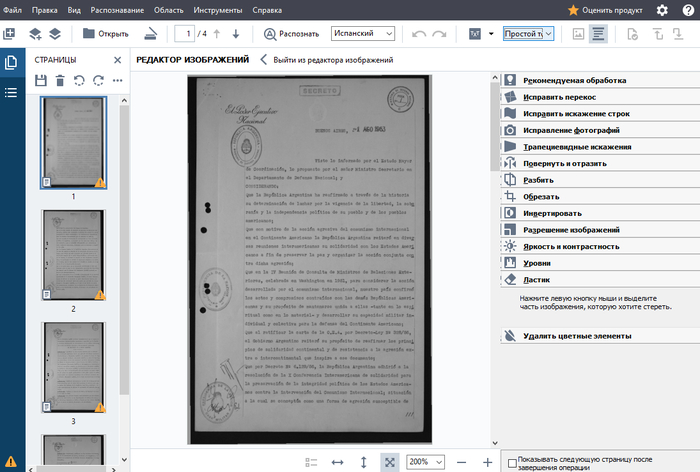Expand the Яркость и контрастность section

coord(569,246)
